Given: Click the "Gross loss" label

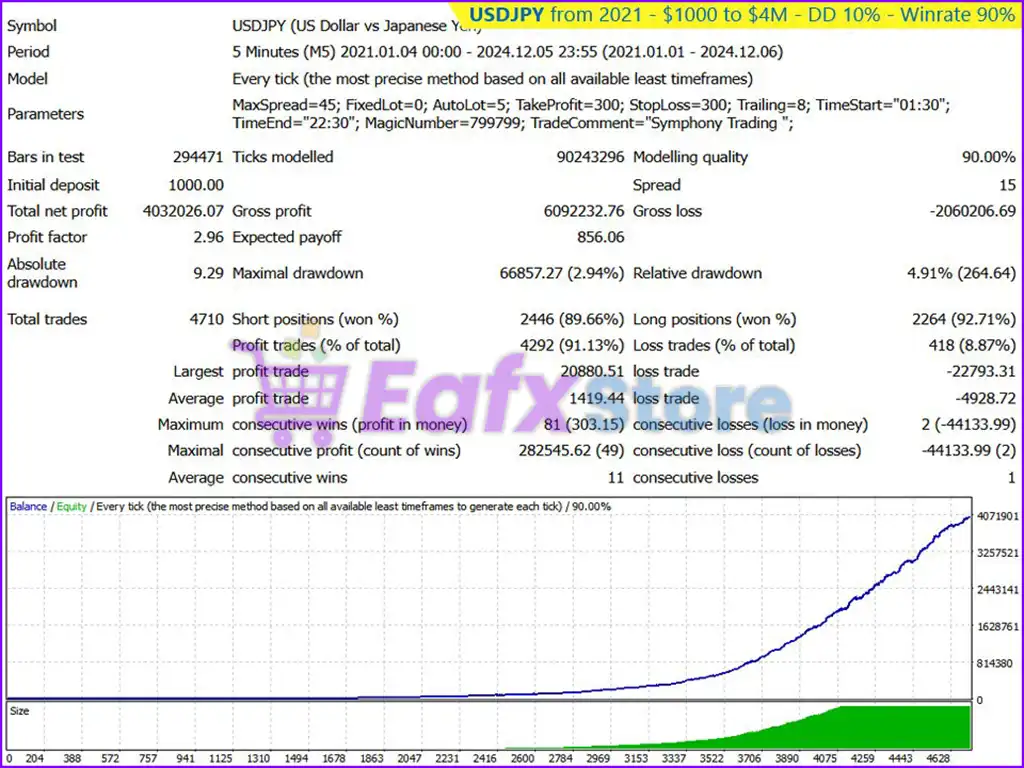Looking at the screenshot, I should pos(667,212).
